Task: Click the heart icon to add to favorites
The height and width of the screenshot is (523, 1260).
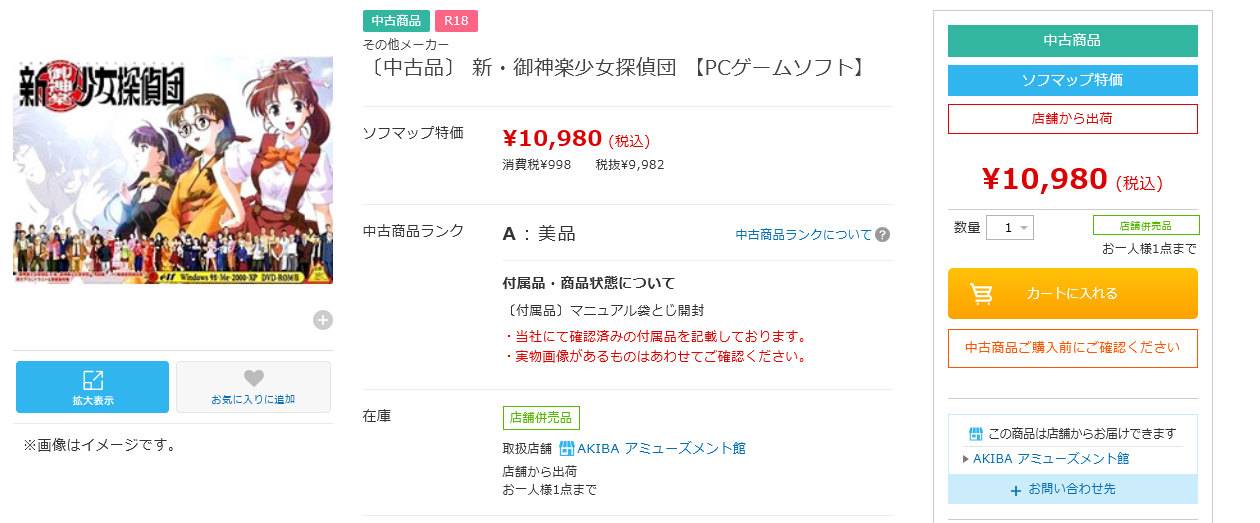Action: point(254,378)
